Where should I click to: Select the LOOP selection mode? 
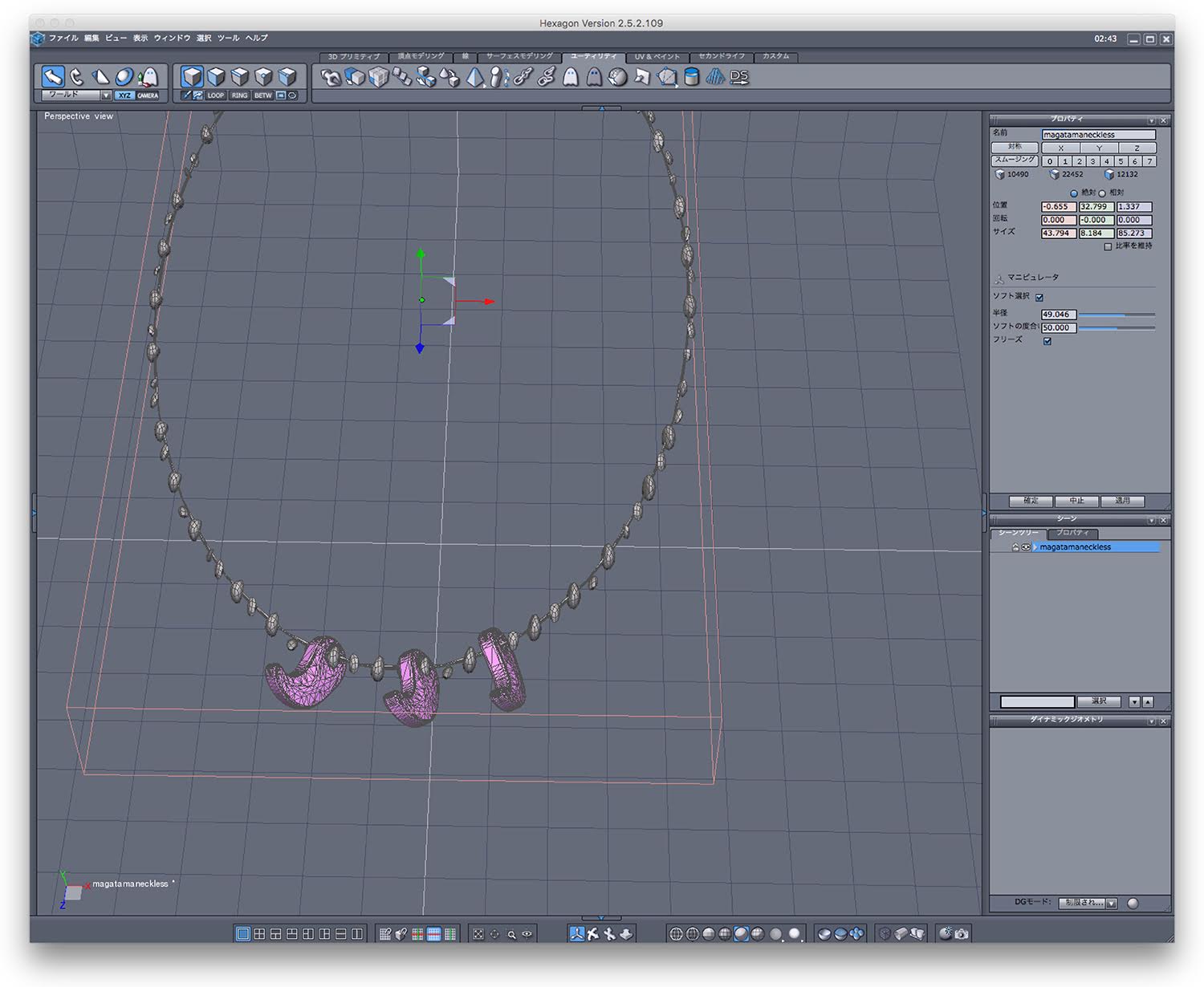216,95
